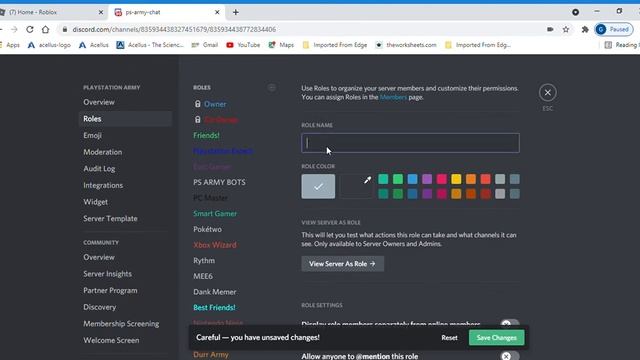Click the add role plus icon
Image resolution: width=640 pixels, height=360 pixels.
[272, 87]
